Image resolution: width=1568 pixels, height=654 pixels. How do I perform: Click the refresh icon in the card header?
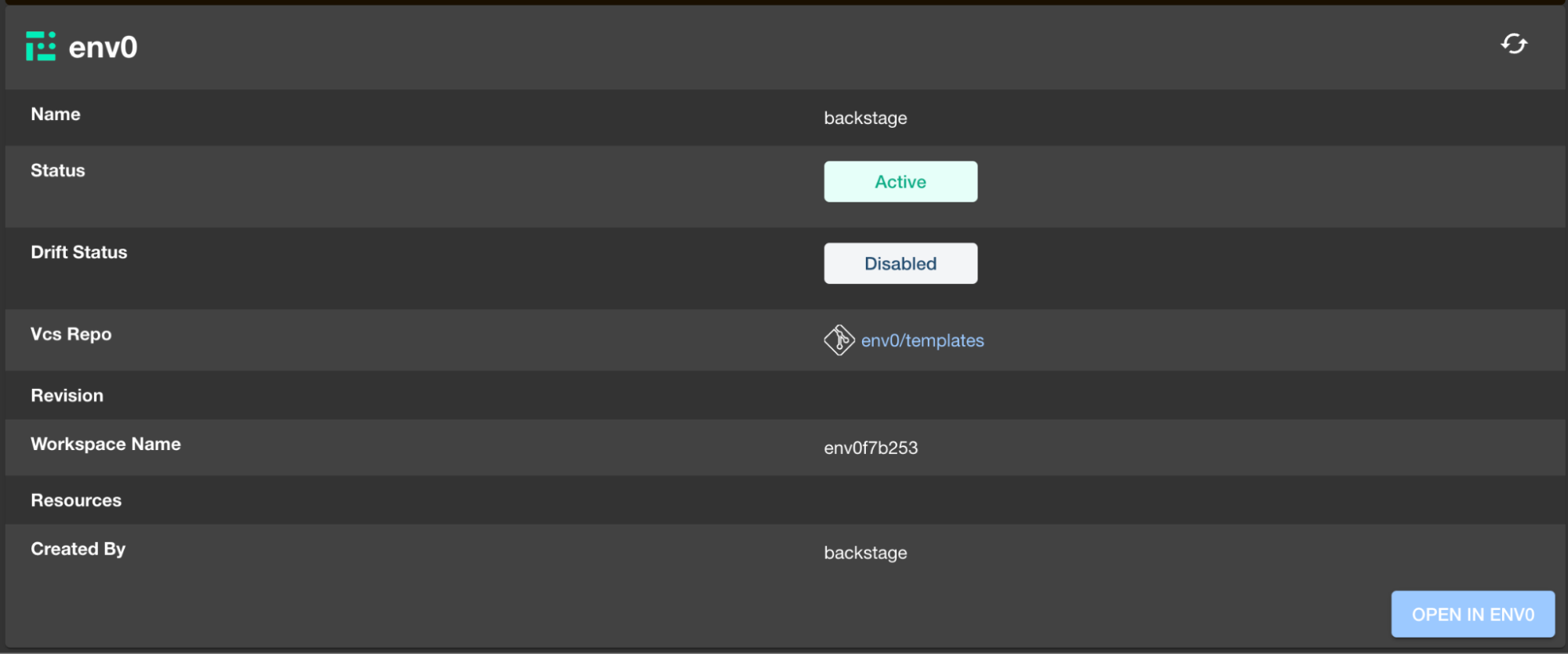(x=1514, y=44)
